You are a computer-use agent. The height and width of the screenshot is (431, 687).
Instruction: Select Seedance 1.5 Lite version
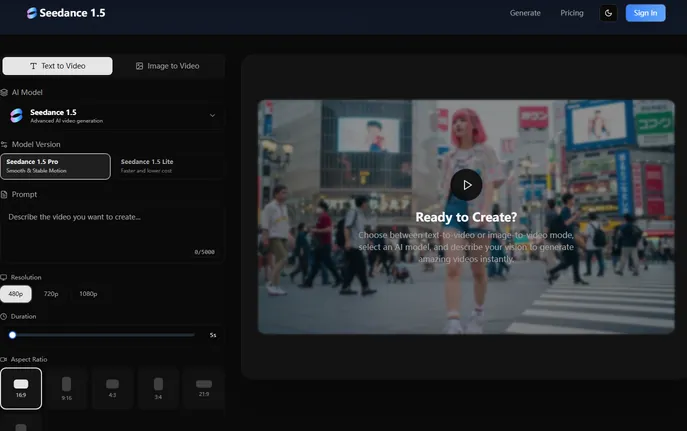[168, 166]
